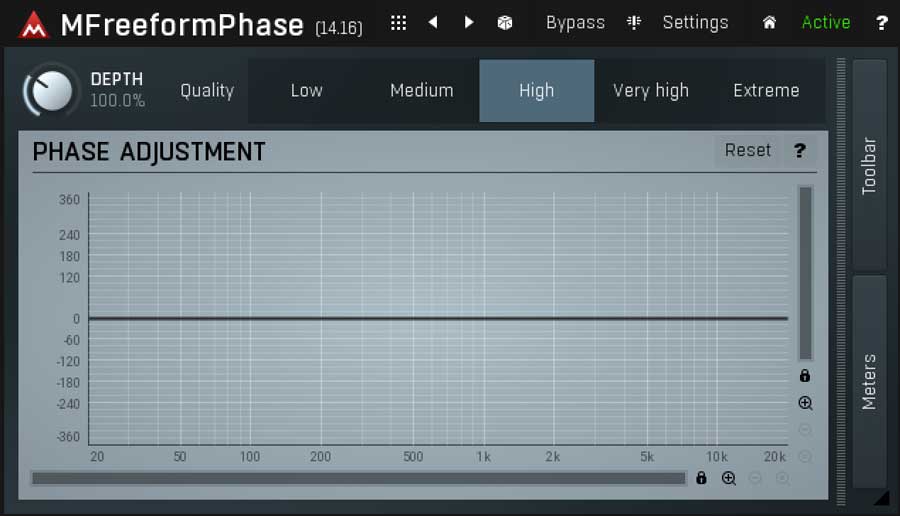Open the top-right help question mark
This screenshot has height=516, width=900.
(882, 23)
